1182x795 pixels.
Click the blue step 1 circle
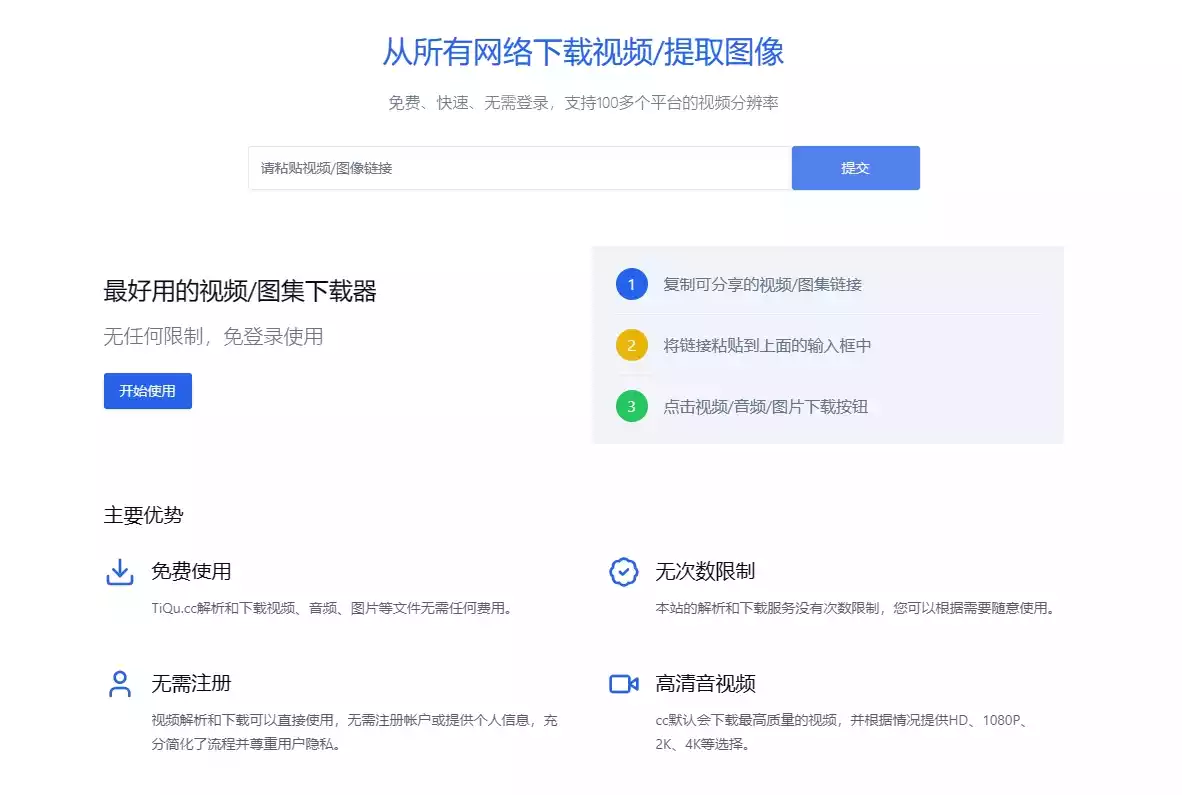coord(631,284)
